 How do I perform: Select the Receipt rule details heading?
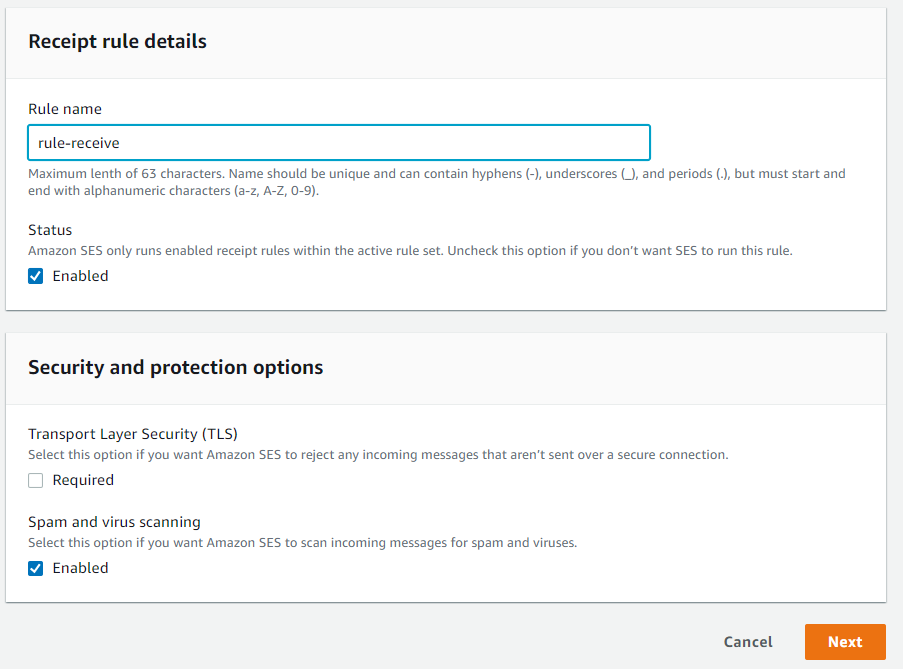click(x=117, y=41)
